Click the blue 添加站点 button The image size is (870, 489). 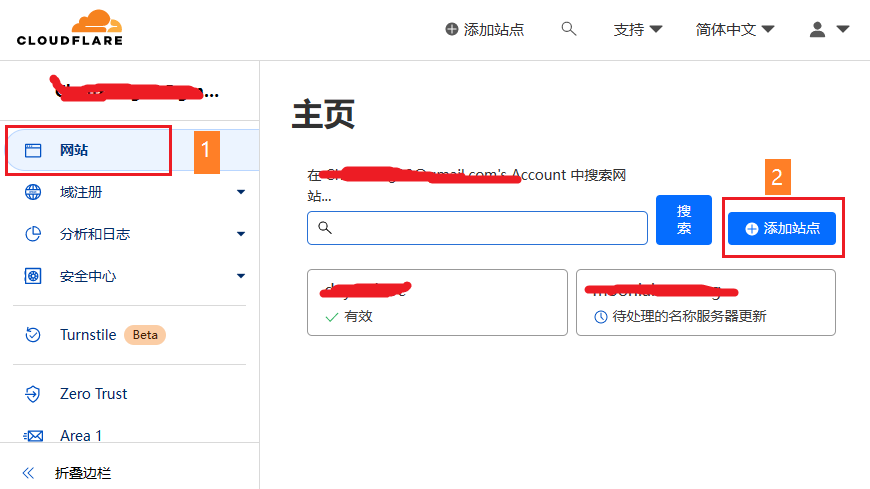coord(782,229)
